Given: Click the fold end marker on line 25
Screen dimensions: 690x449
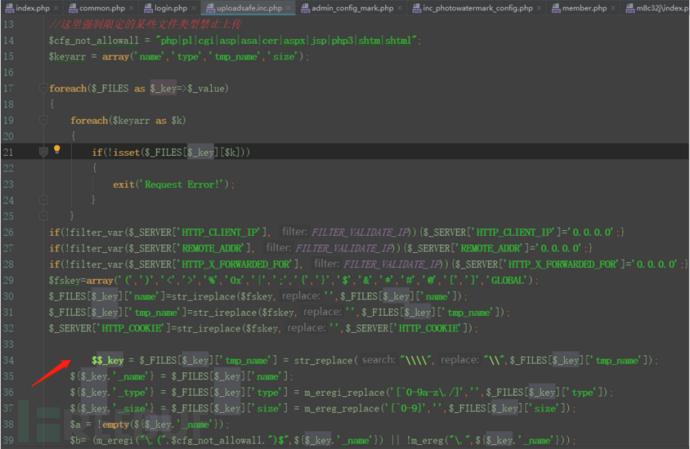Looking at the screenshot, I should 43,216.
